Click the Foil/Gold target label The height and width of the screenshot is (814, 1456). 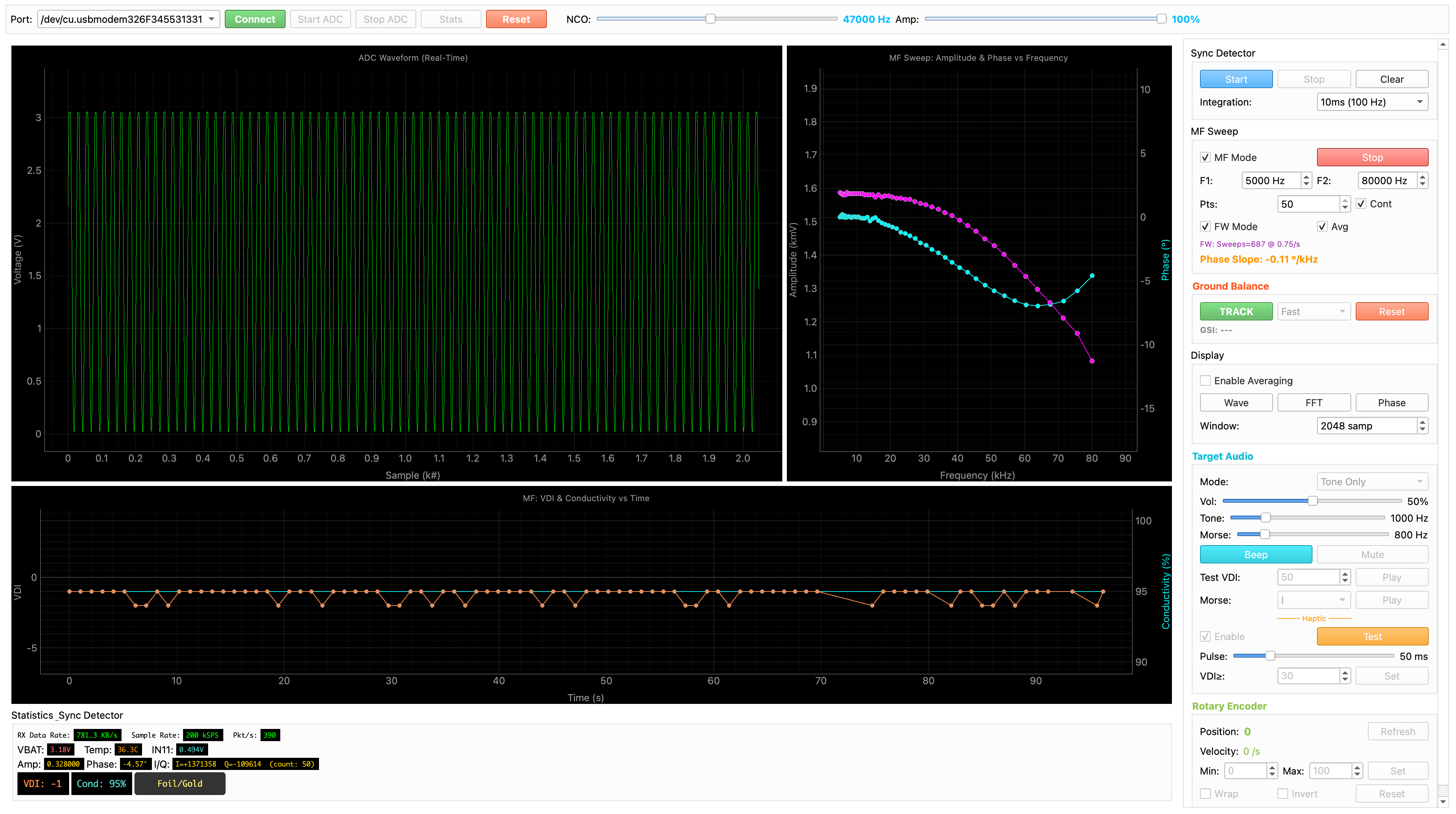180,784
